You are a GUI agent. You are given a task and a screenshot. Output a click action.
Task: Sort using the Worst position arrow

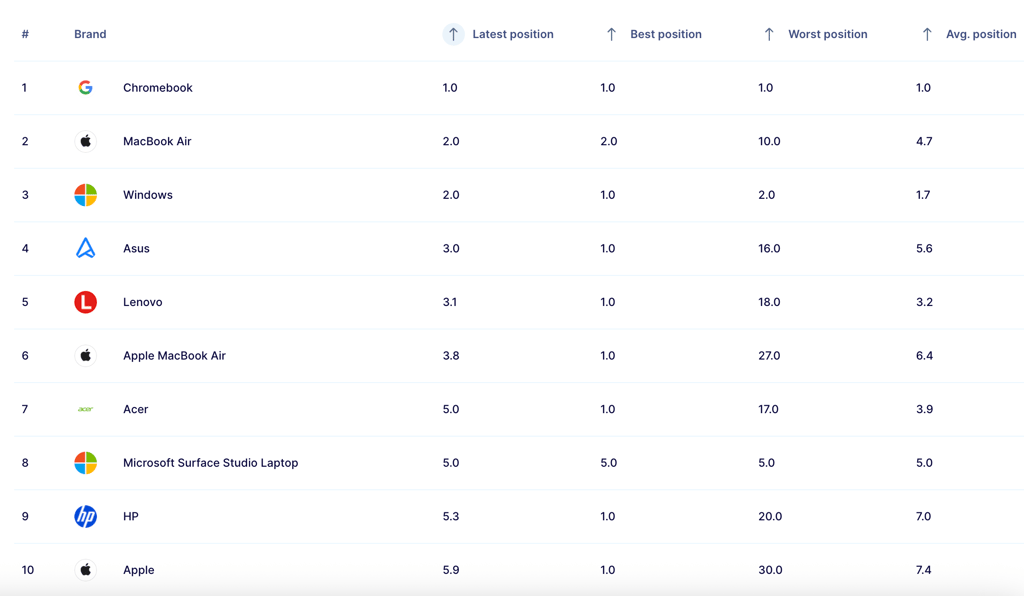[769, 34]
